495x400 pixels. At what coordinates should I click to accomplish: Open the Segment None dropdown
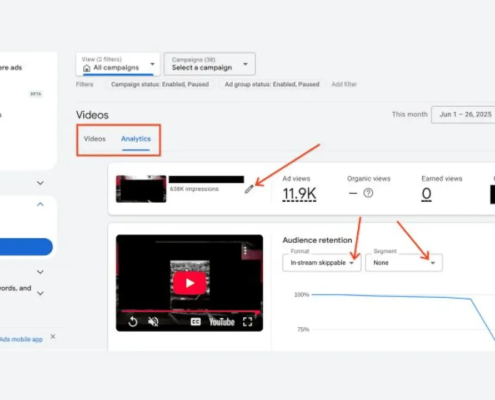404,263
